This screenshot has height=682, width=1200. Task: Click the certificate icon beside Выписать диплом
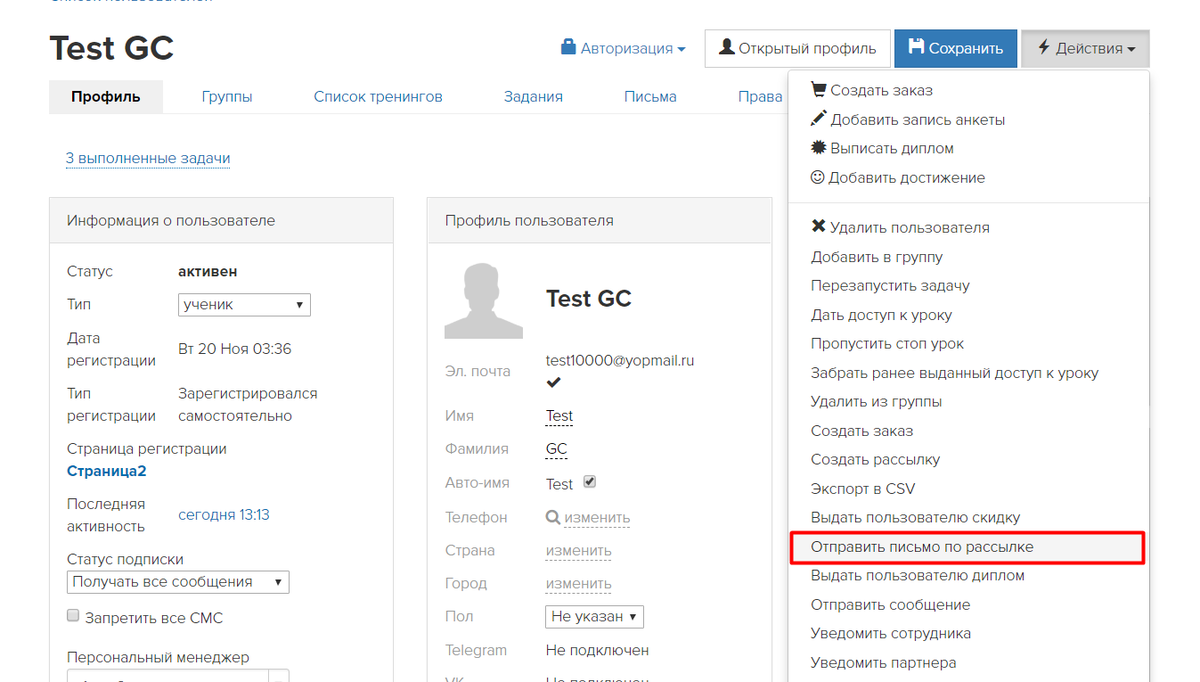(819, 147)
